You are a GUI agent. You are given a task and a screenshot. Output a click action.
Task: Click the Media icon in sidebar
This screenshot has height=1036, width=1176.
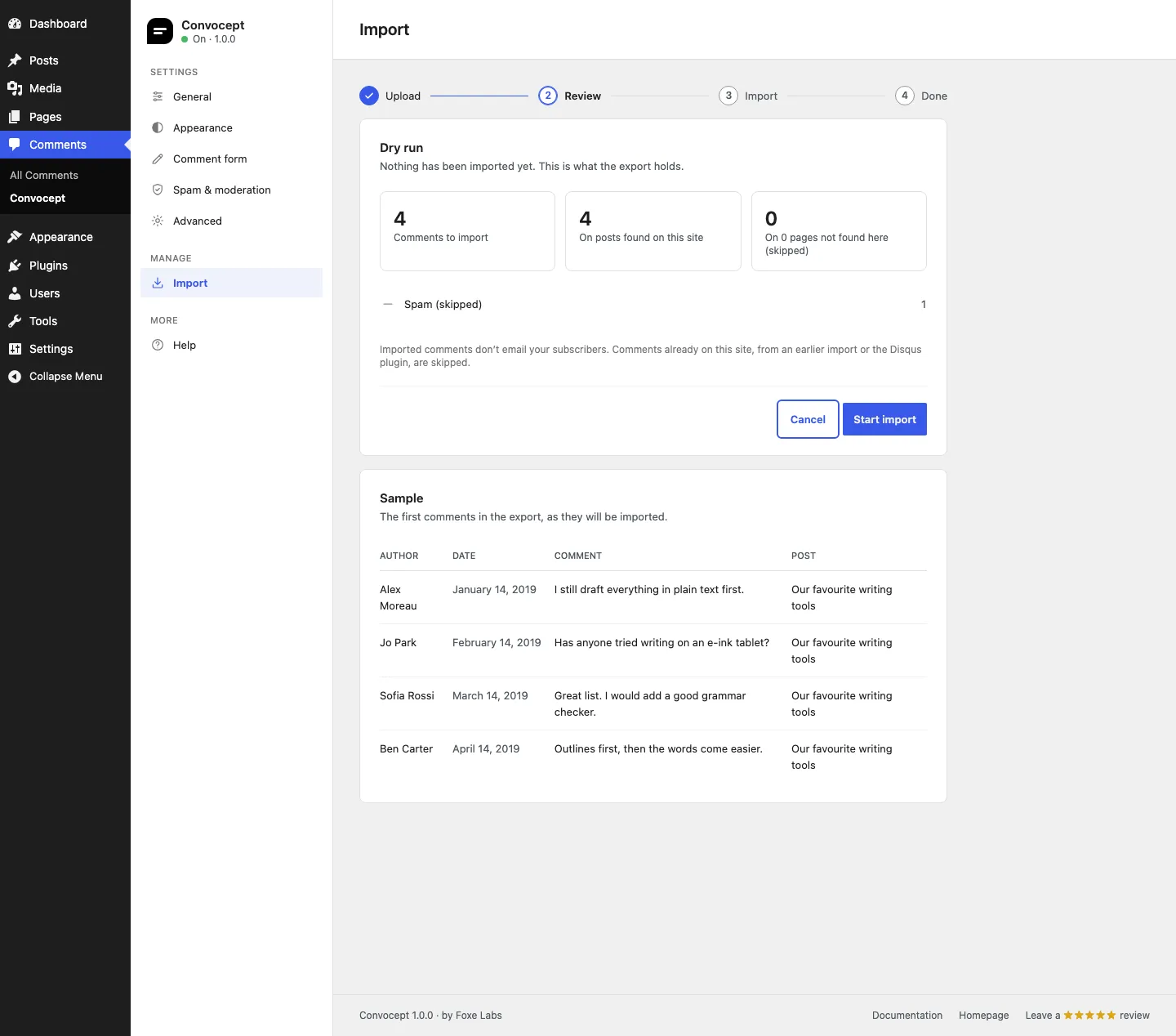point(15,88)
